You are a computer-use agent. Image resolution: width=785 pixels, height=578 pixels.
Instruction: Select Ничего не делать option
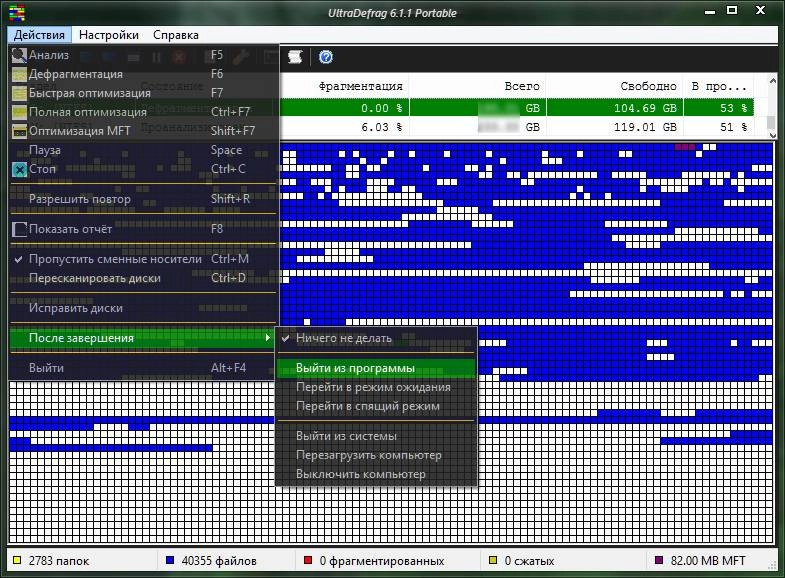tap(375, 338)
